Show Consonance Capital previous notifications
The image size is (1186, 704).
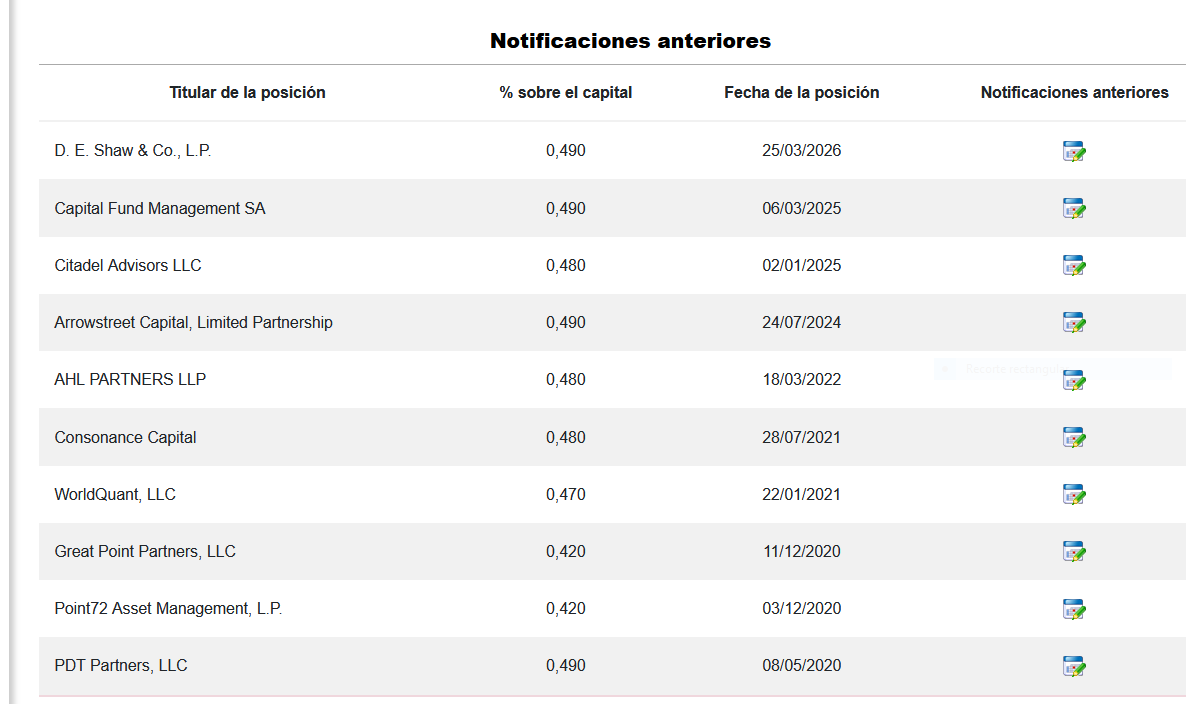tap(1074, 438)
